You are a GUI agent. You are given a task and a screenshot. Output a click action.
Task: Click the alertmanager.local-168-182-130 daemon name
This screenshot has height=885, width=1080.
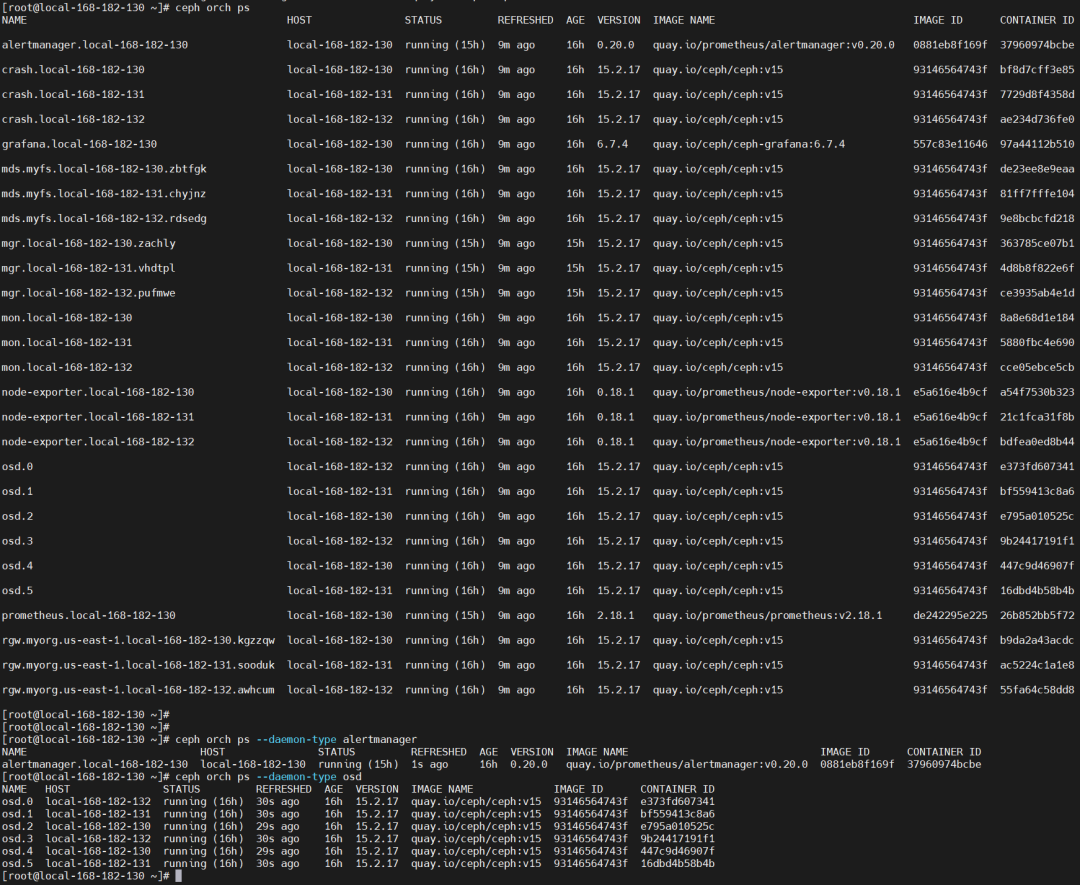[x=95, y=45]
